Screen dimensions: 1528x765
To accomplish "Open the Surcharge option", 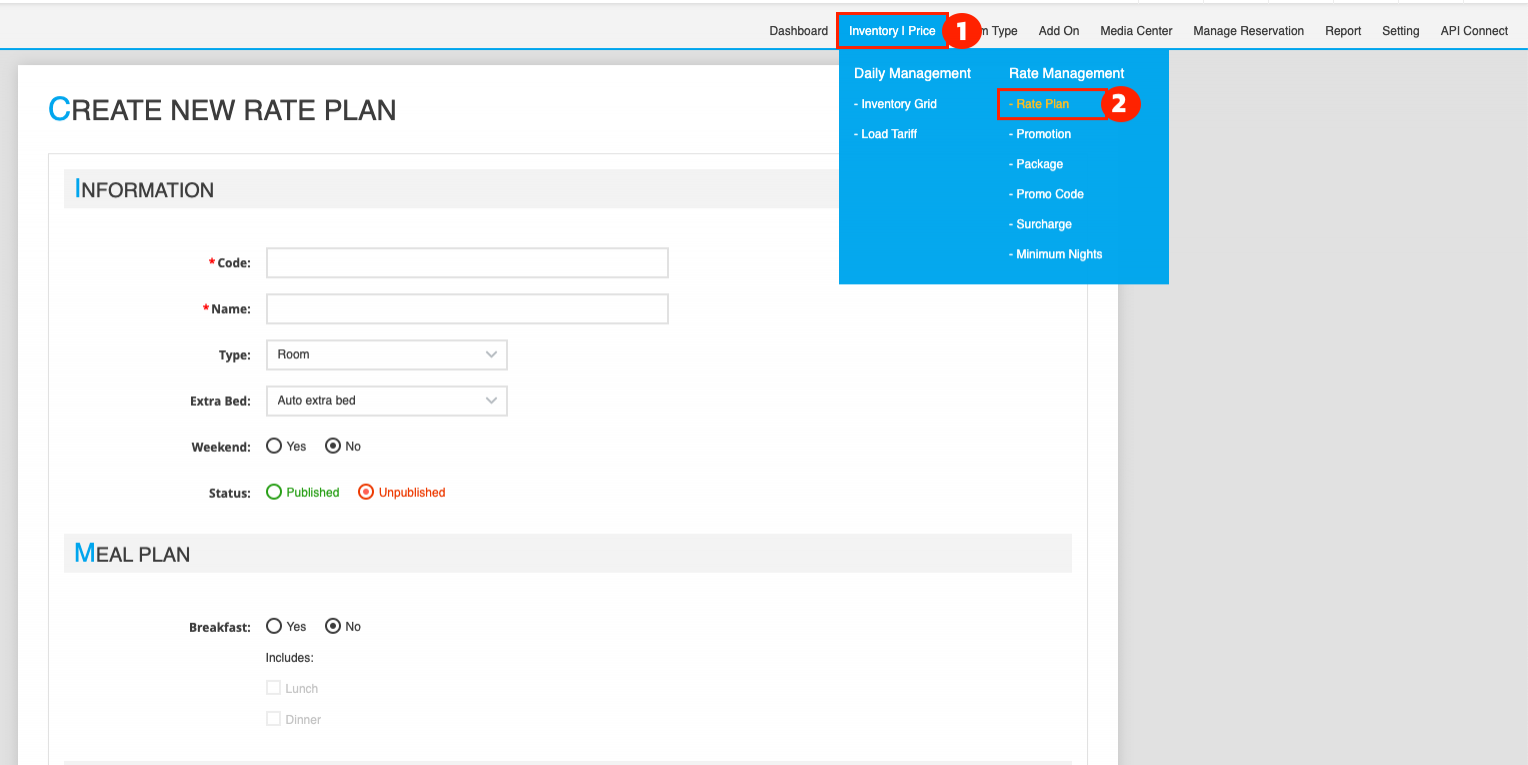I will tap(1043, 224).
